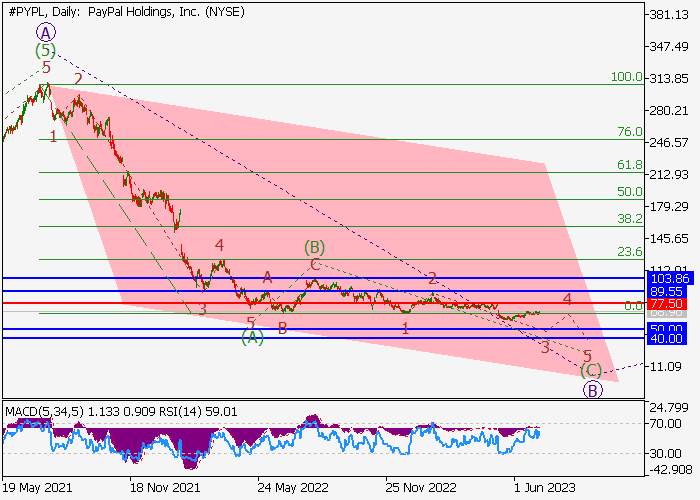Click the 76.0 Fibonacci level label
Screen dimensions: 700x500
click(x=630, y=132)
